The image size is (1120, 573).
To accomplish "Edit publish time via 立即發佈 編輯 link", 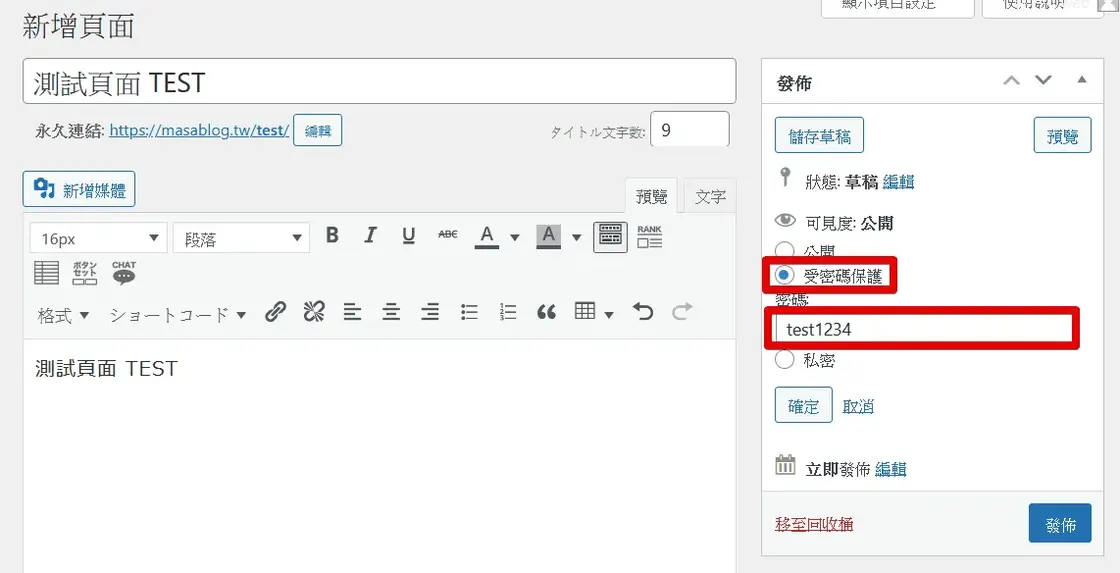I will [891, 469].
